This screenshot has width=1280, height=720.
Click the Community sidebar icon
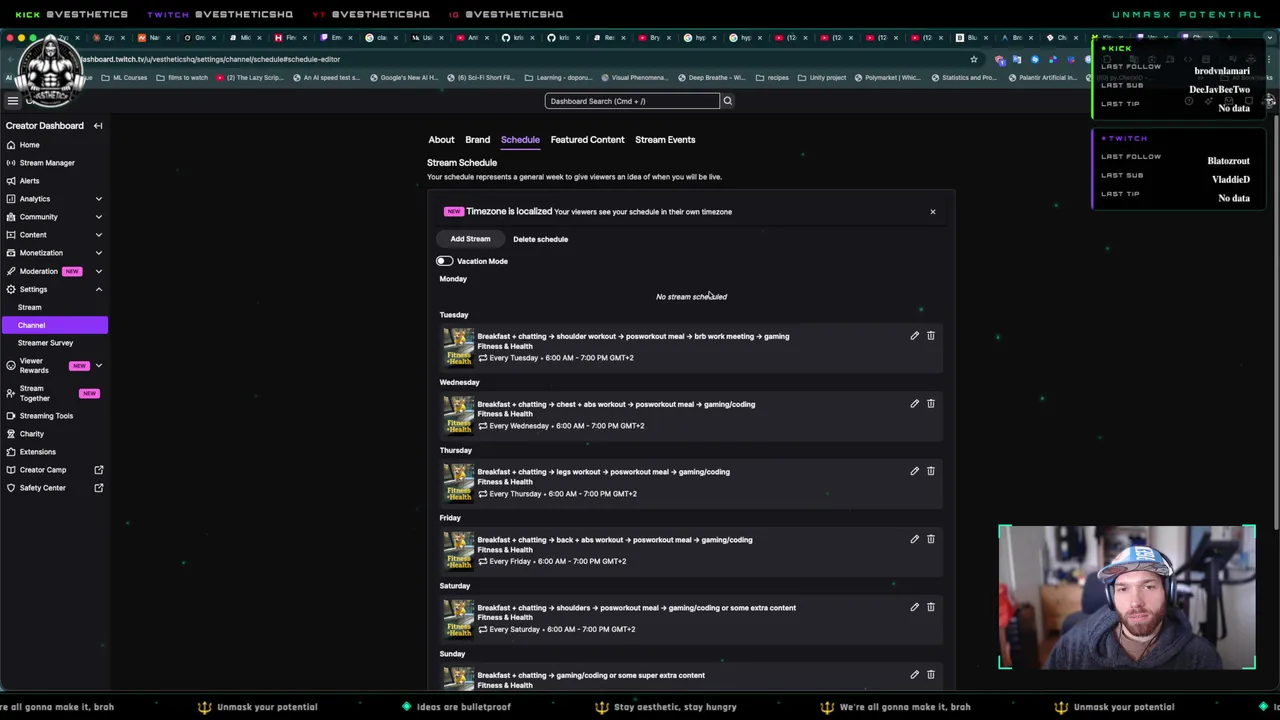point(11,217)
